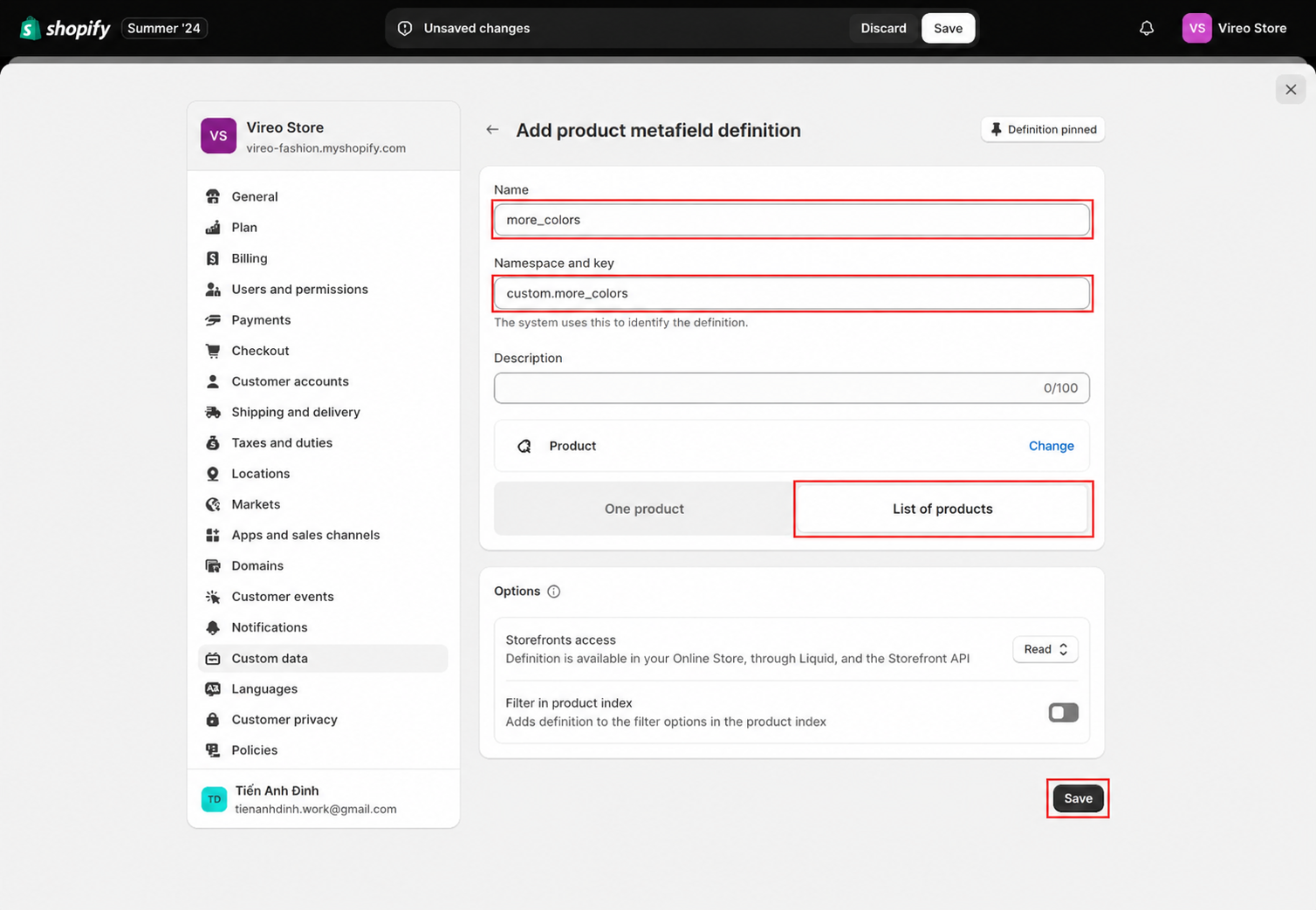Click the Tiến Anh Đinh user profile
Image resolution: width=1316 pixels, height=910 pixels.
pos(323,799)
